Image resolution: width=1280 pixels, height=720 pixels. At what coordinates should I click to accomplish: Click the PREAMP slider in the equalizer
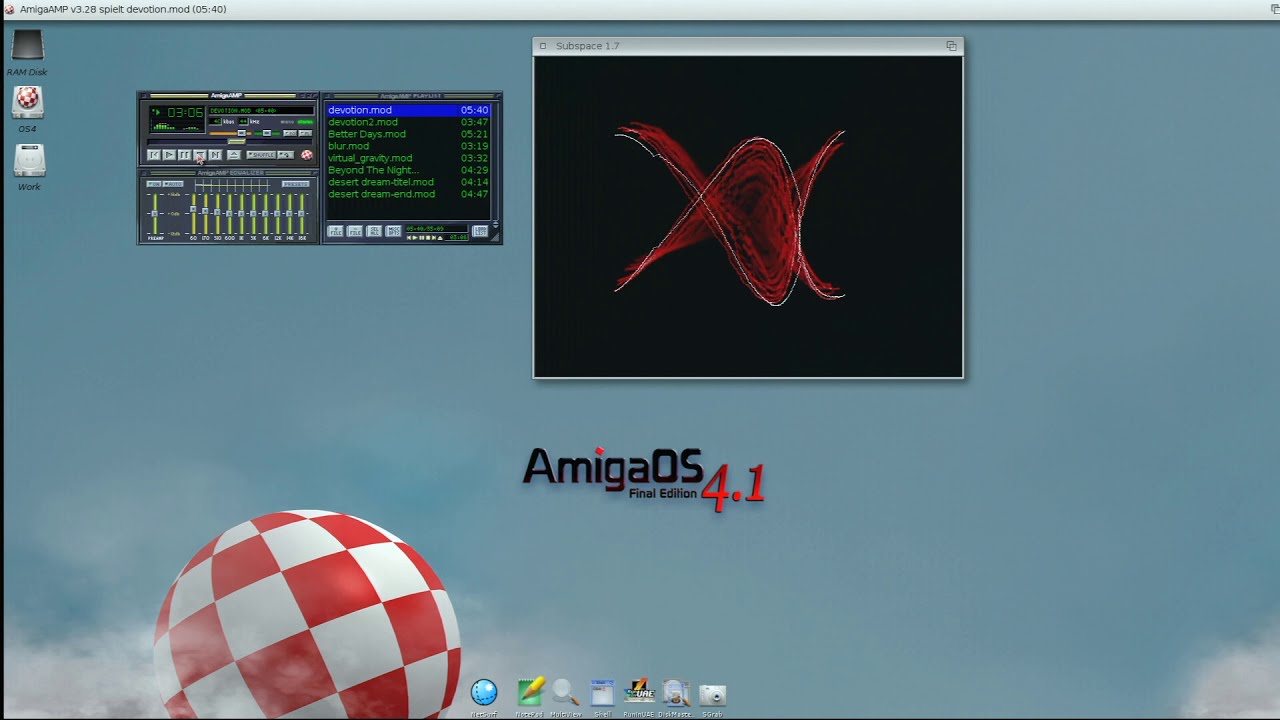click(155, 213)
